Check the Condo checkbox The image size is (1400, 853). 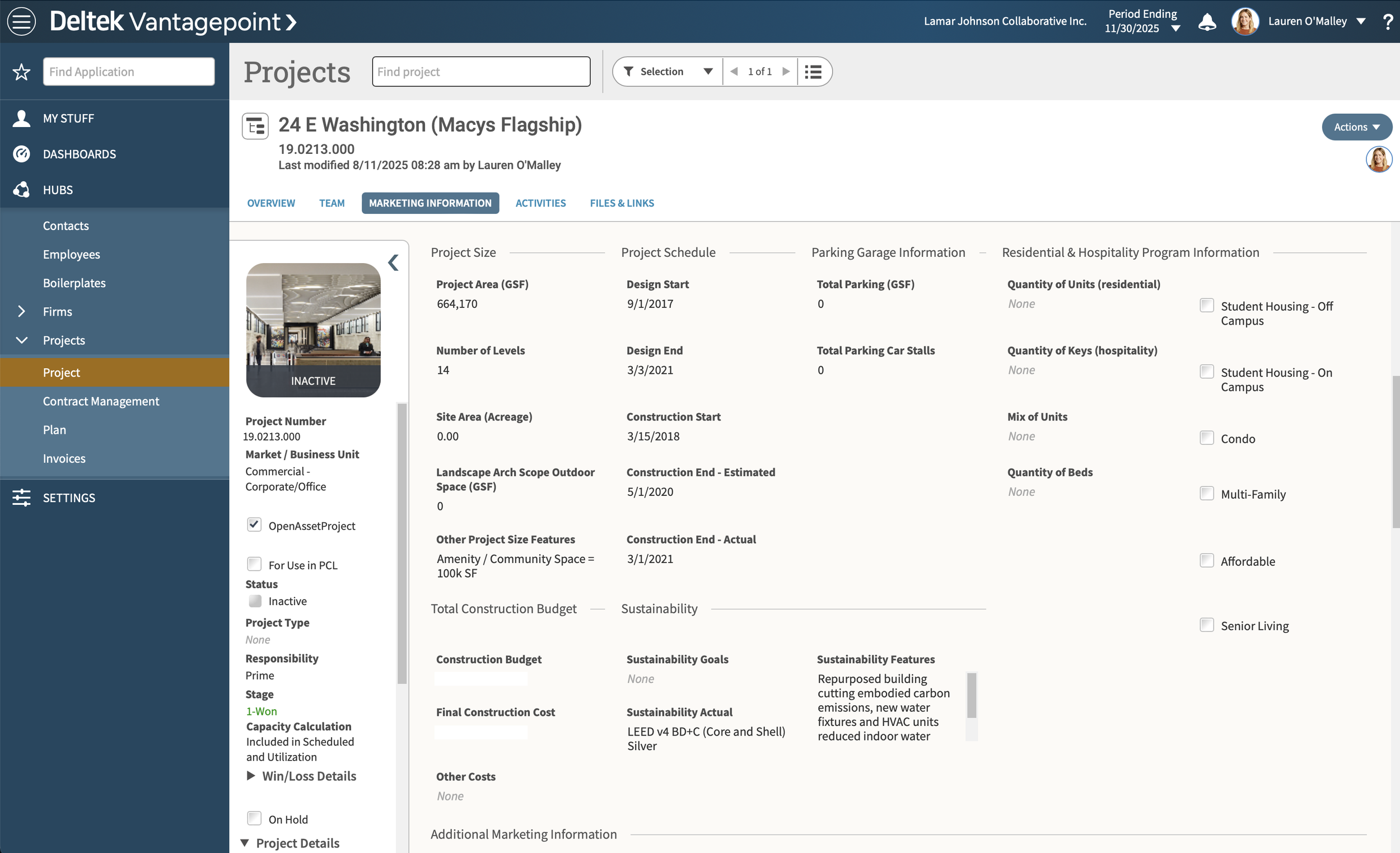[1206, 438]
